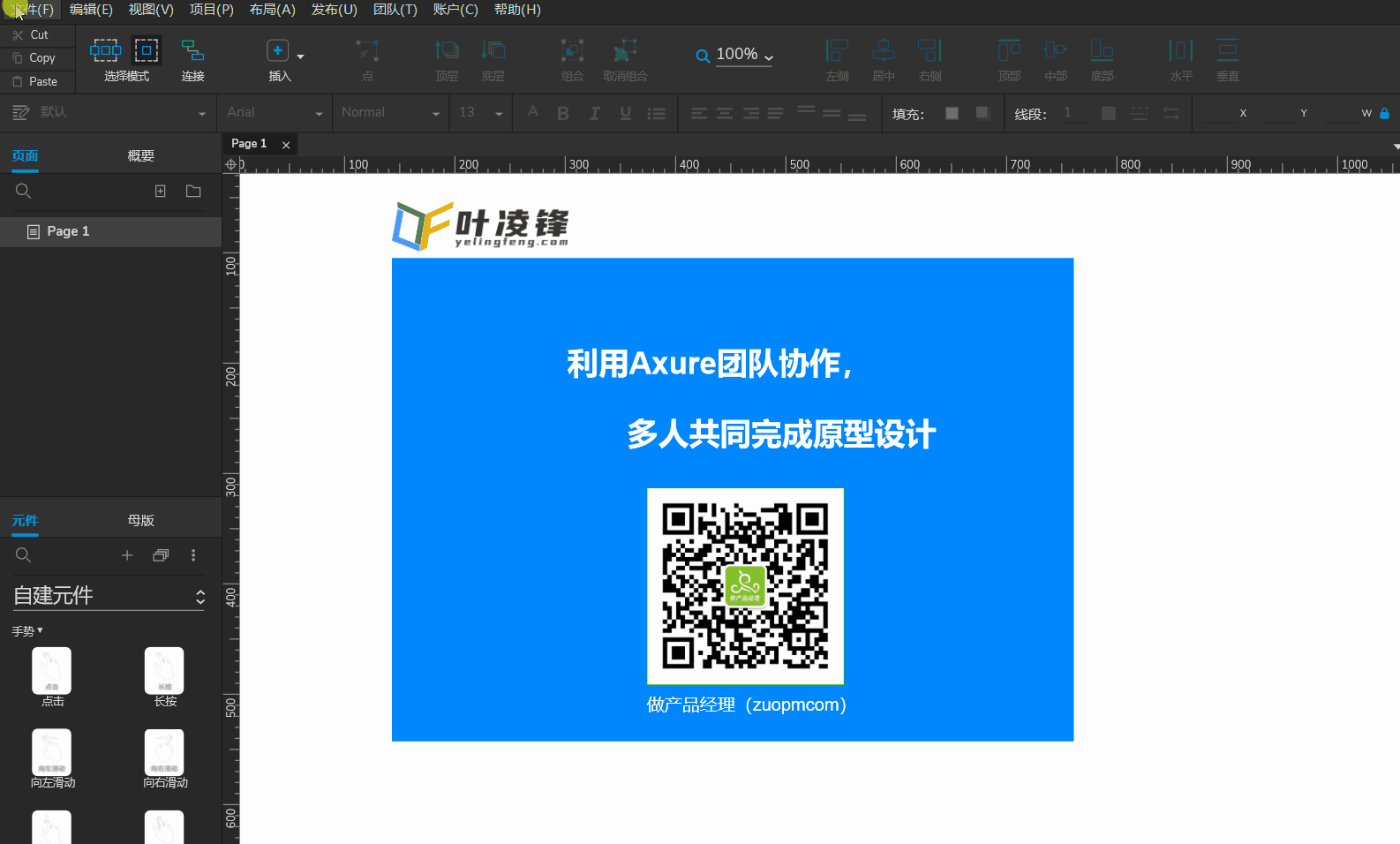Viewport: 1400px width, 844px height.
Task: Click the library stack icon in 元件 panel
Action: 161,554
